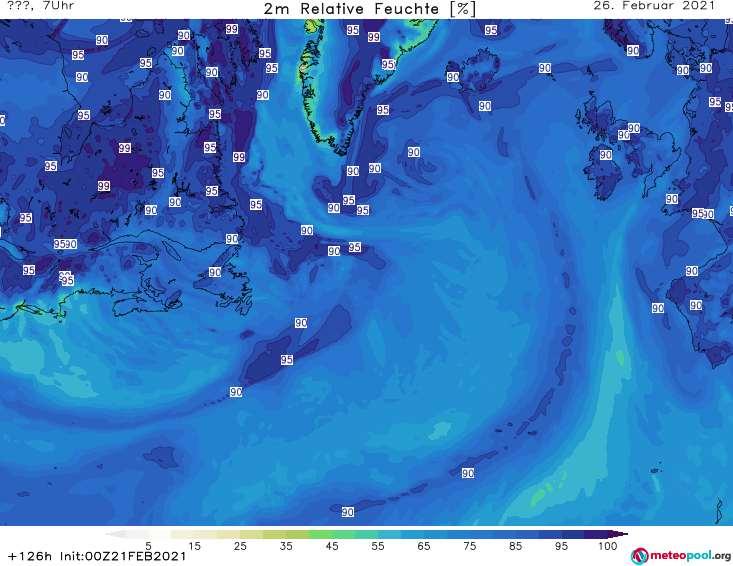
Task: Click the '75' tick label on the color scale
Action: click(469, 546)
